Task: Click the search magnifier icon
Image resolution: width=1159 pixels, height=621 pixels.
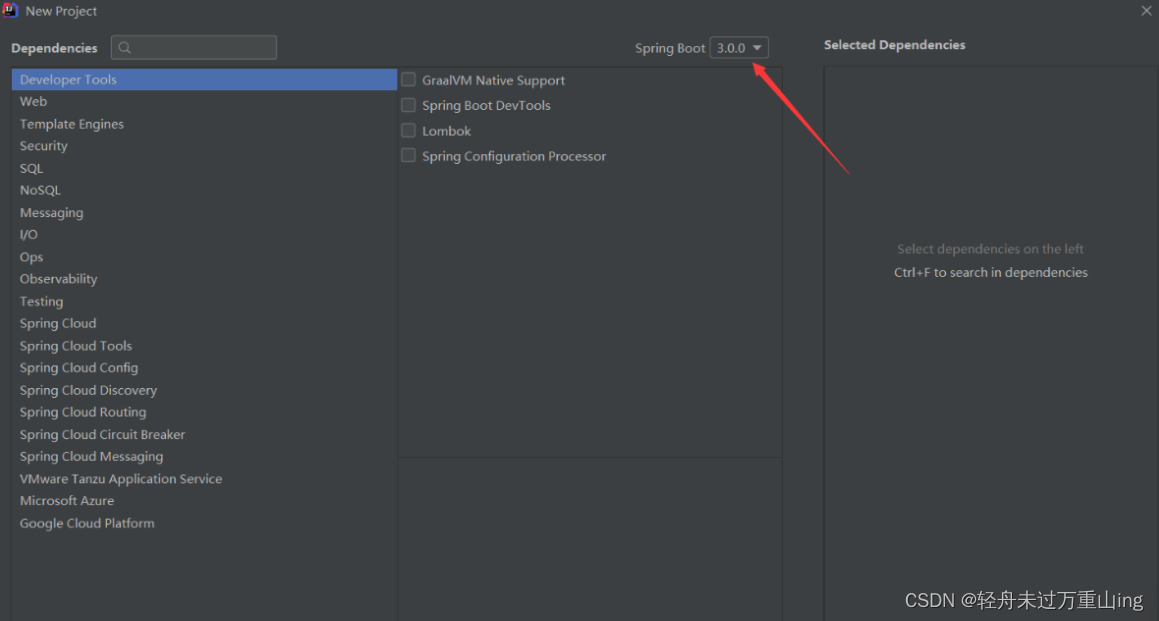Action: (125, 47)
